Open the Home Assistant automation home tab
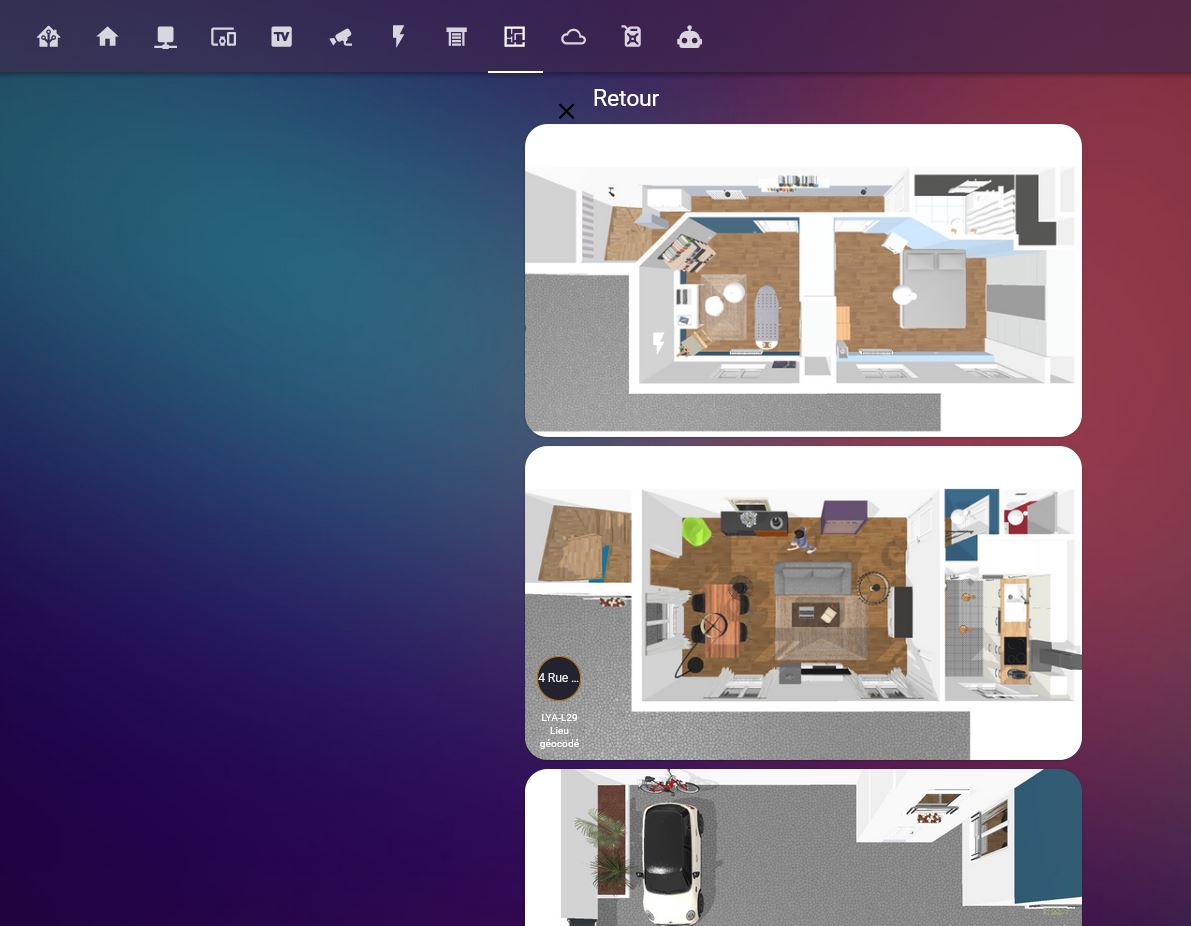1191x926 pixels. click(49, 36)
